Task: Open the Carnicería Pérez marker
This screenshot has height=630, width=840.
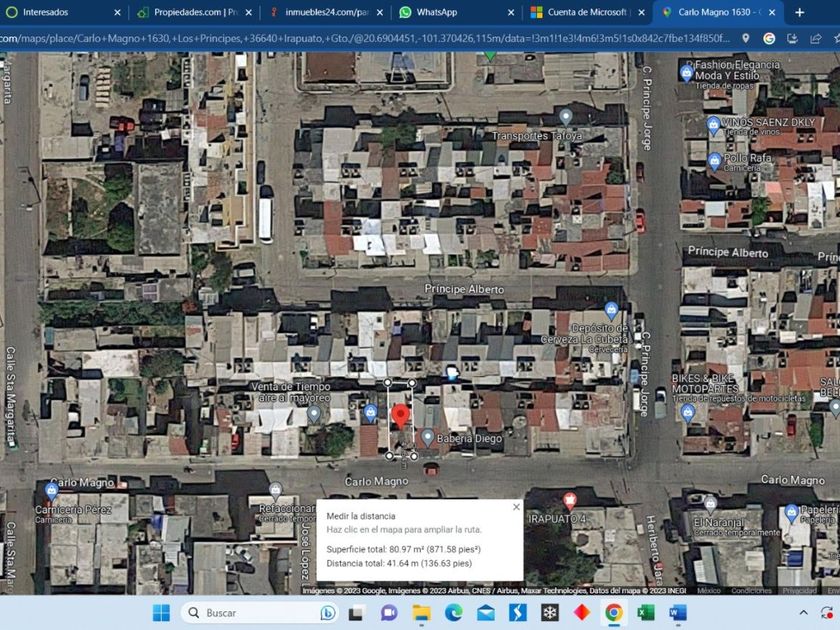Action: pyautogui.click(x=51, y=490)
